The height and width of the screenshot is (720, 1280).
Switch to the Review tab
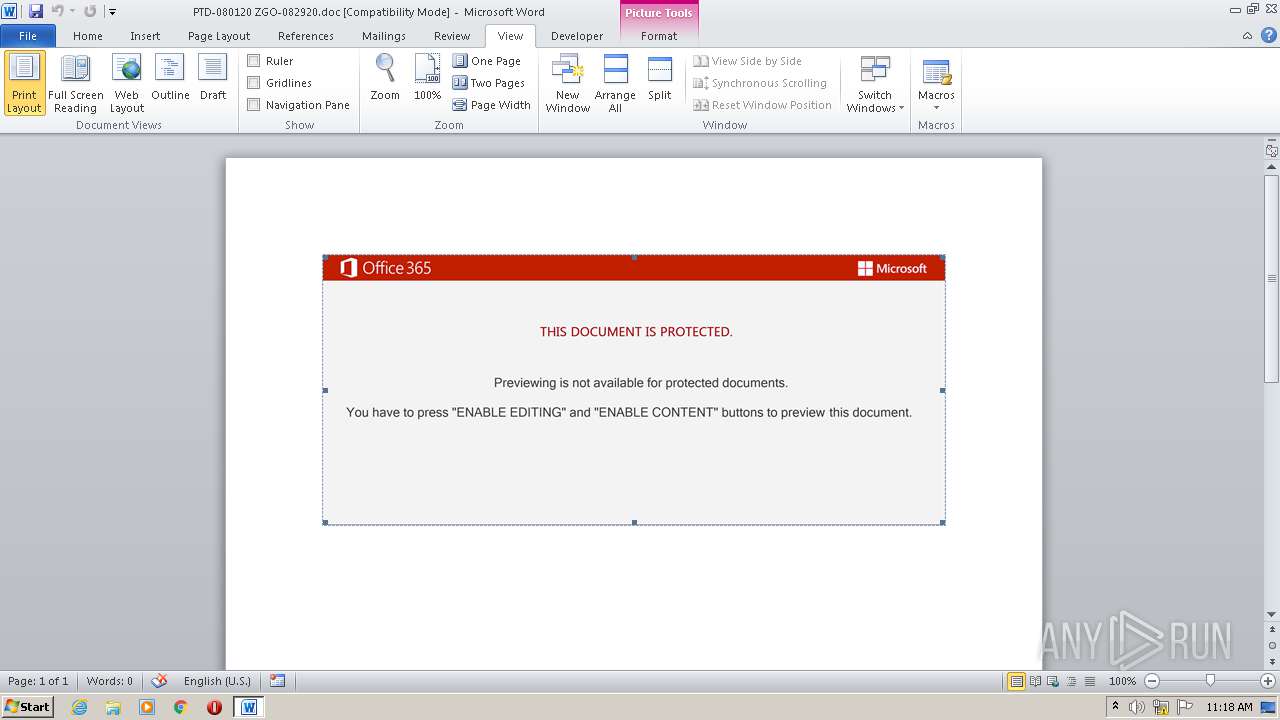pyautogui.click(x=452, y=36)
